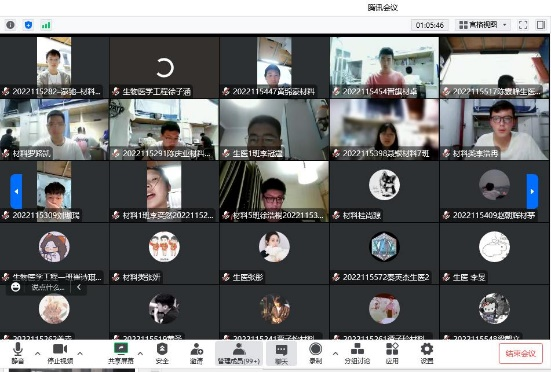Screen dimensions: 551x372
Task: Open Settings gear in bottom toolbar
Action: pyautogui.click(x=427, y=353)
